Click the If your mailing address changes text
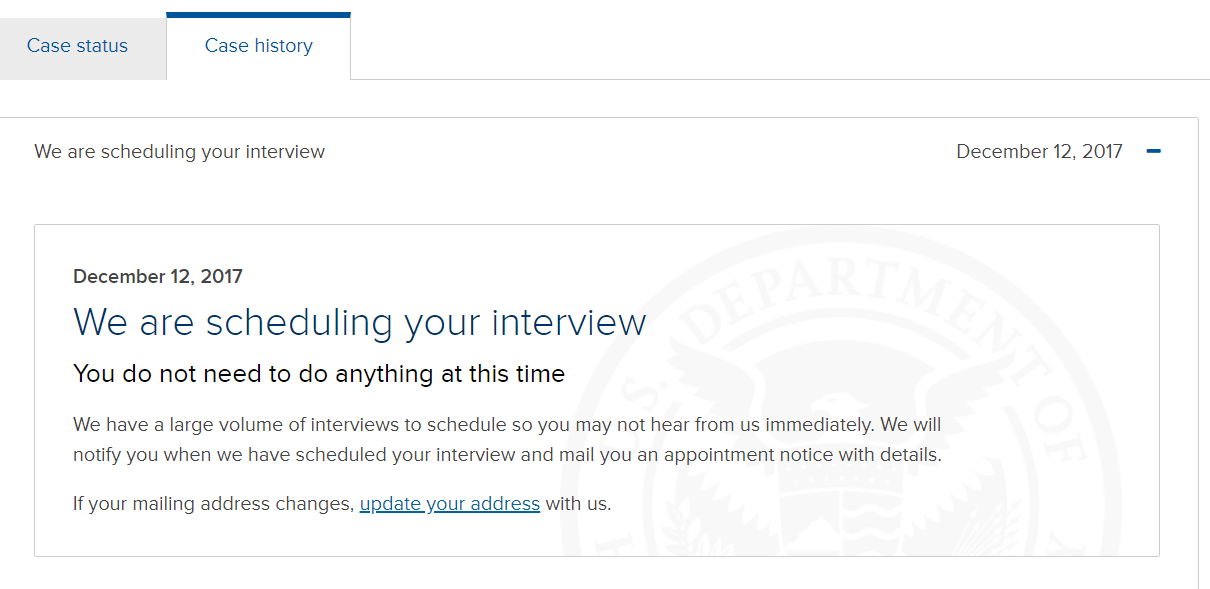 pos(214,503)
